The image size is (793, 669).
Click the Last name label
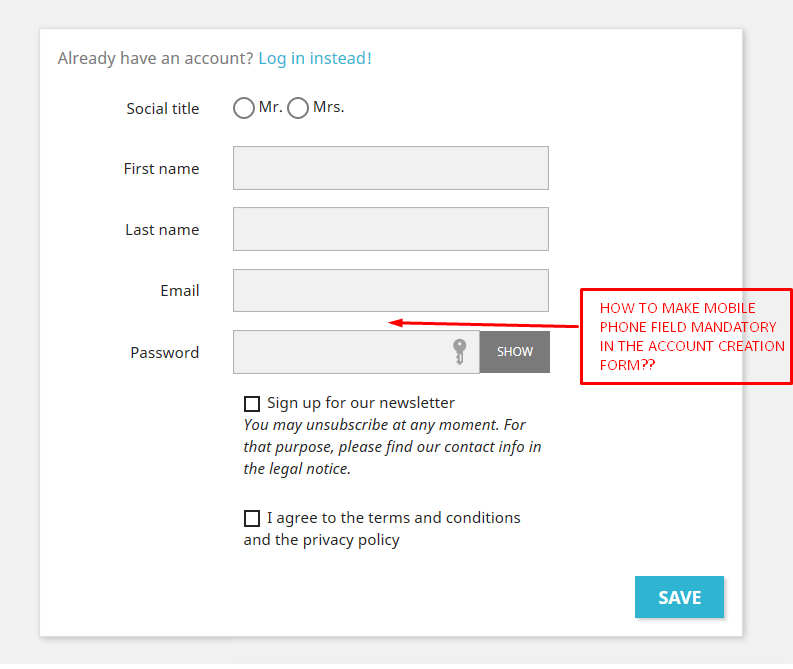point(162,230)
